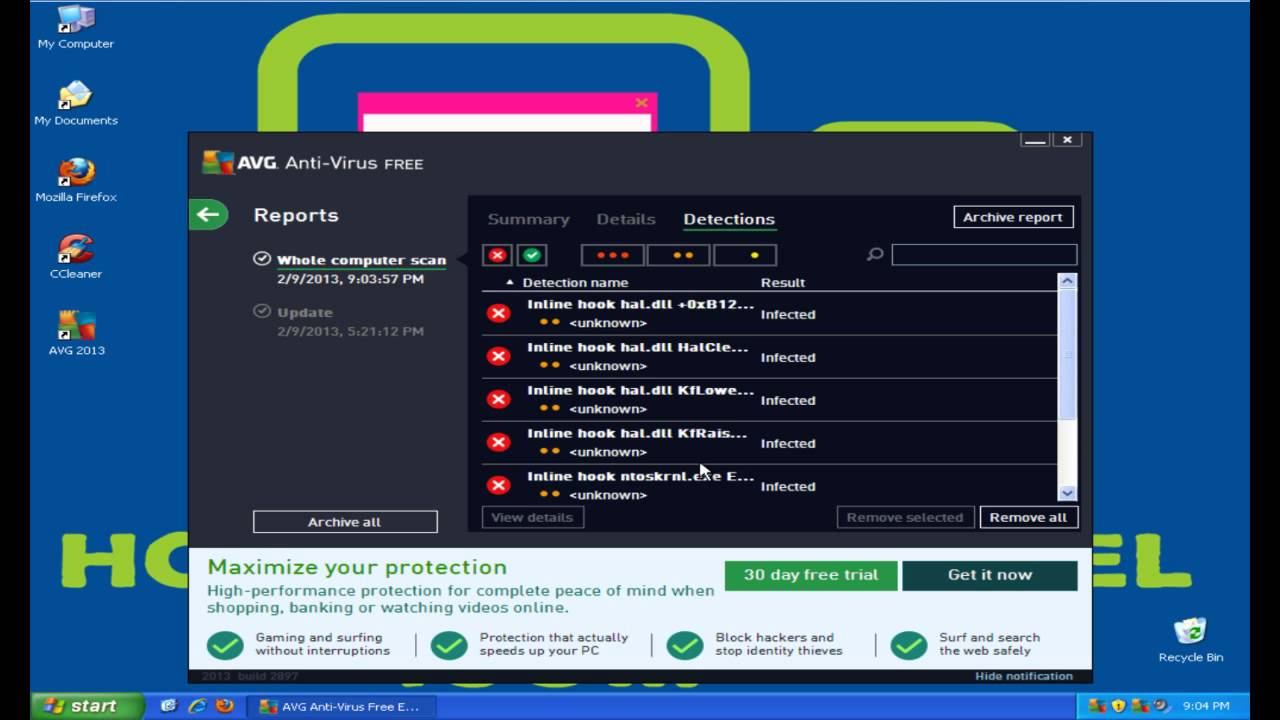Open My Computer desktop icon
The width and height of the screenshot is (1280, 720).
click(76, 26)
